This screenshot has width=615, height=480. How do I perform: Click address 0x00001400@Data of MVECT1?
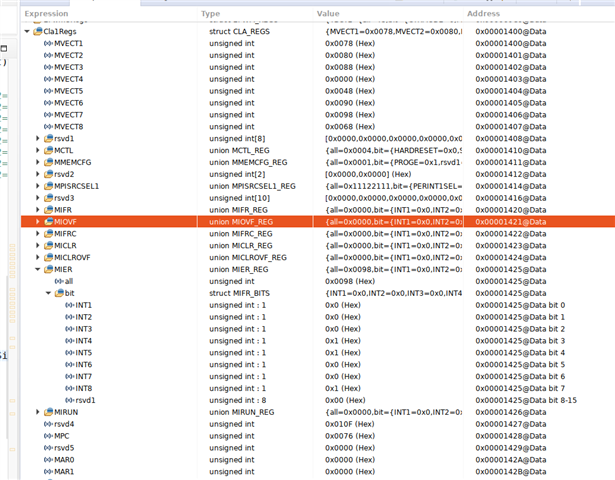click(x=511, y=43)
